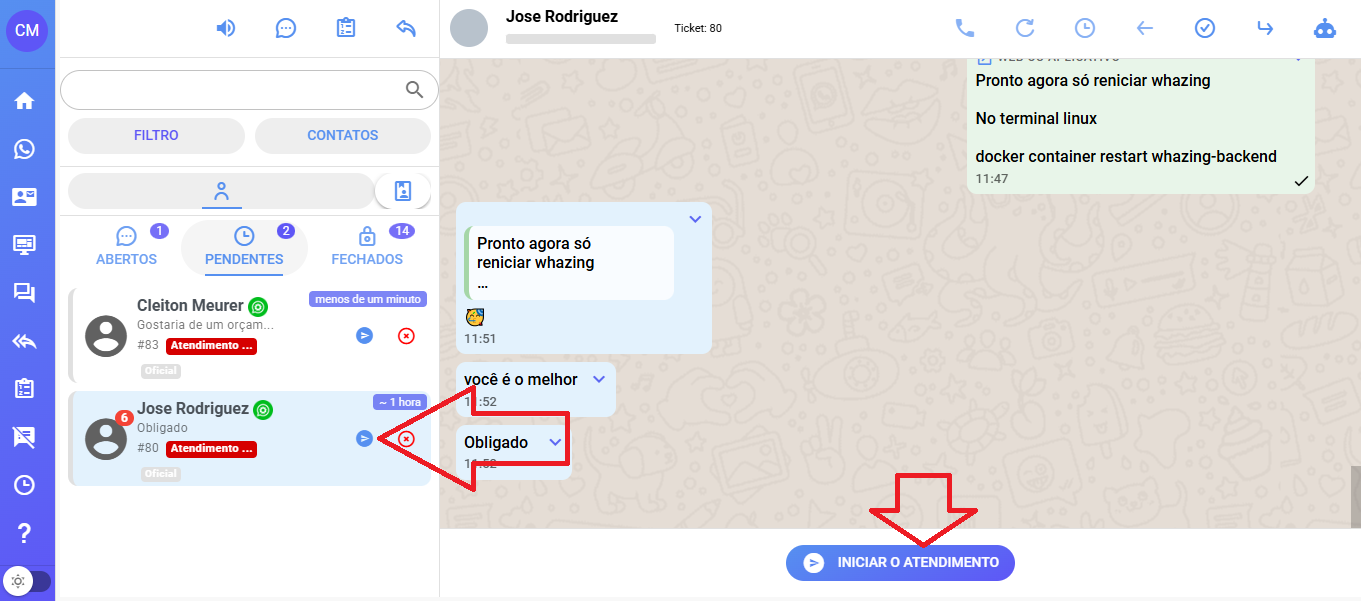1361x601 pixels.
Task: Open the WhatsApp connections sidebar icon
Action: (24, 149)
